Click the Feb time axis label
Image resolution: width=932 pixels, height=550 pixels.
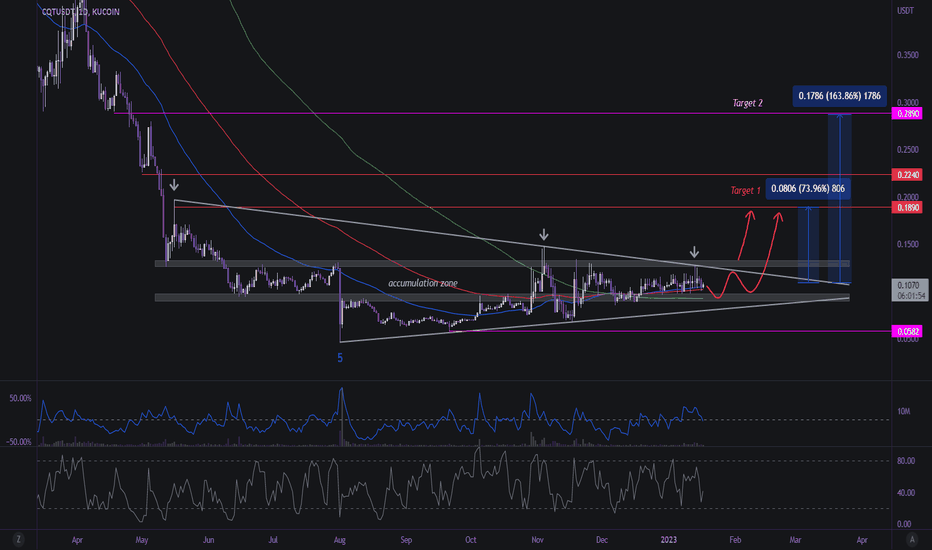pyautogui.click(x=735, y=540)
